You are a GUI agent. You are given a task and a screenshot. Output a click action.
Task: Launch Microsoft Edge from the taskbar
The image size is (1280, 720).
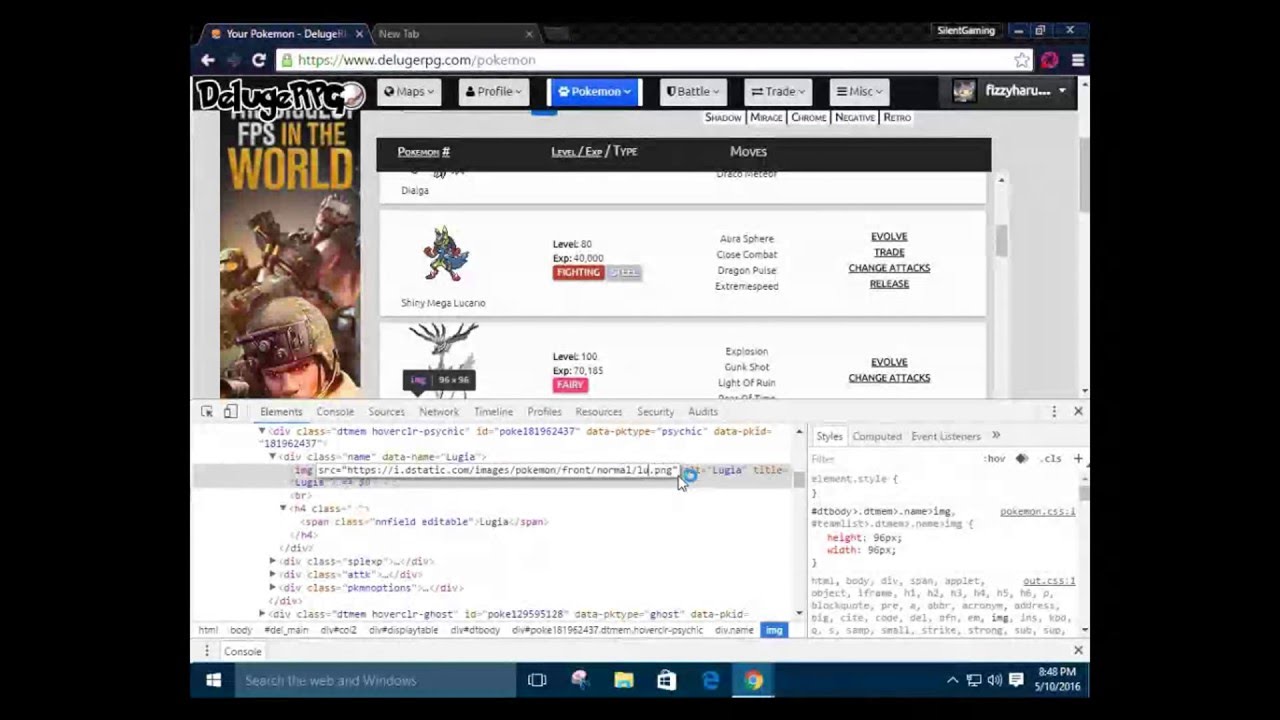coord(710,680)
